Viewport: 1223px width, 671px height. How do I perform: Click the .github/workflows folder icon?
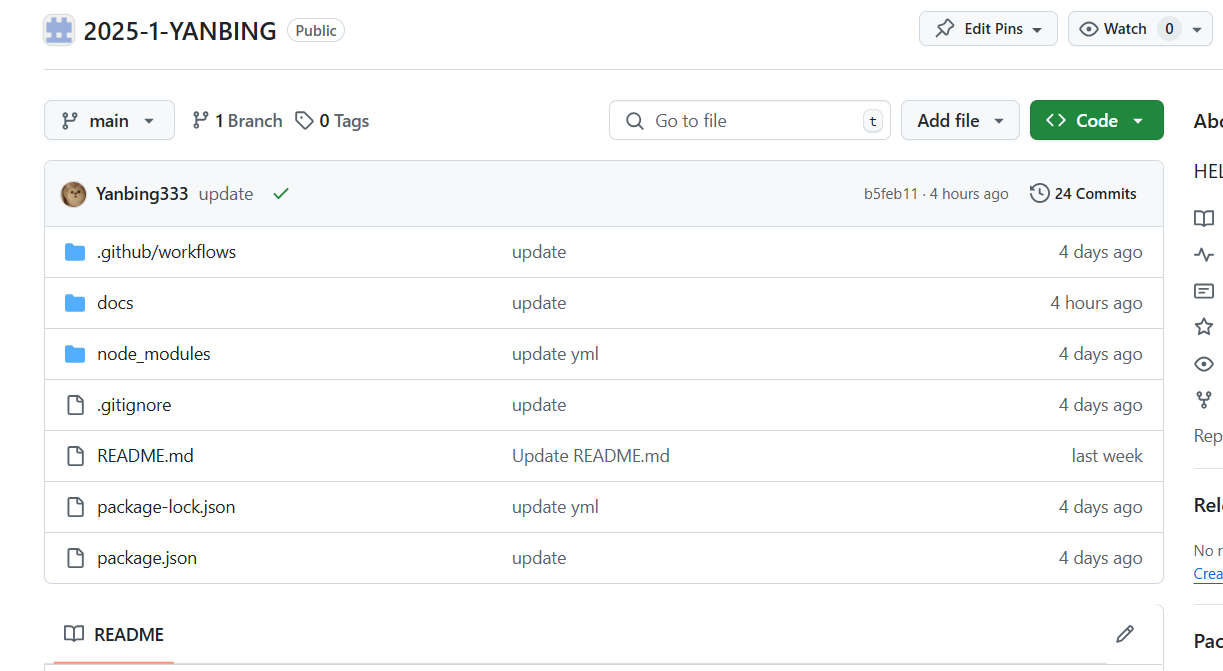[75, 252]
